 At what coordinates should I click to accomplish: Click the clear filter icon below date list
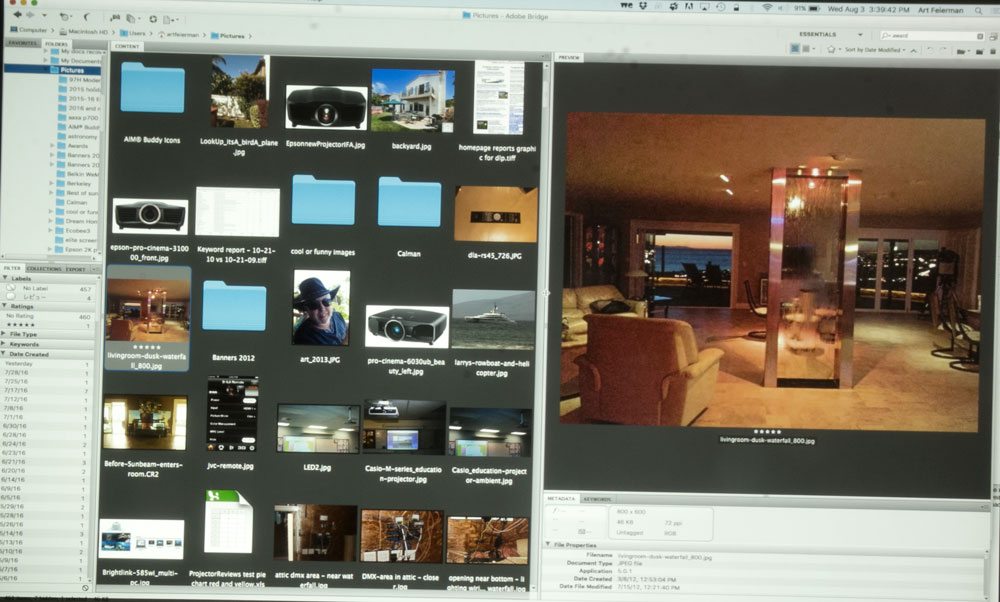85,588
